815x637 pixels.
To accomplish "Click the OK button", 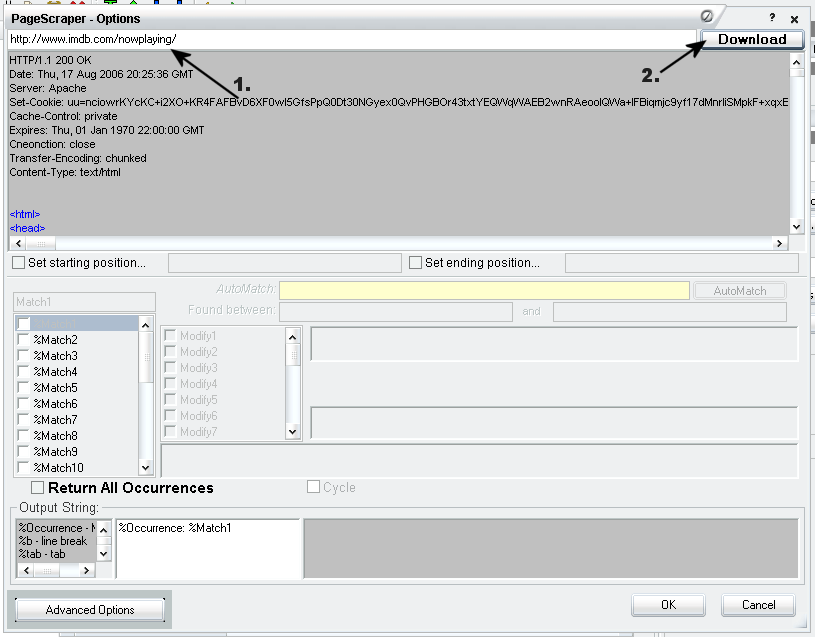I will (668, 605).
